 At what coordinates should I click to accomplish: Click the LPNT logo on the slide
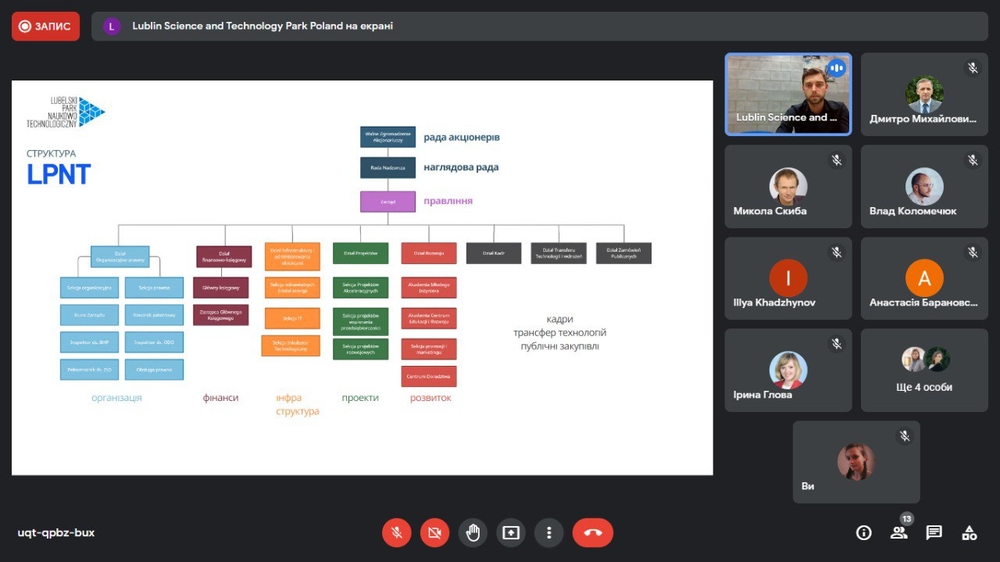tap(66, 112)
